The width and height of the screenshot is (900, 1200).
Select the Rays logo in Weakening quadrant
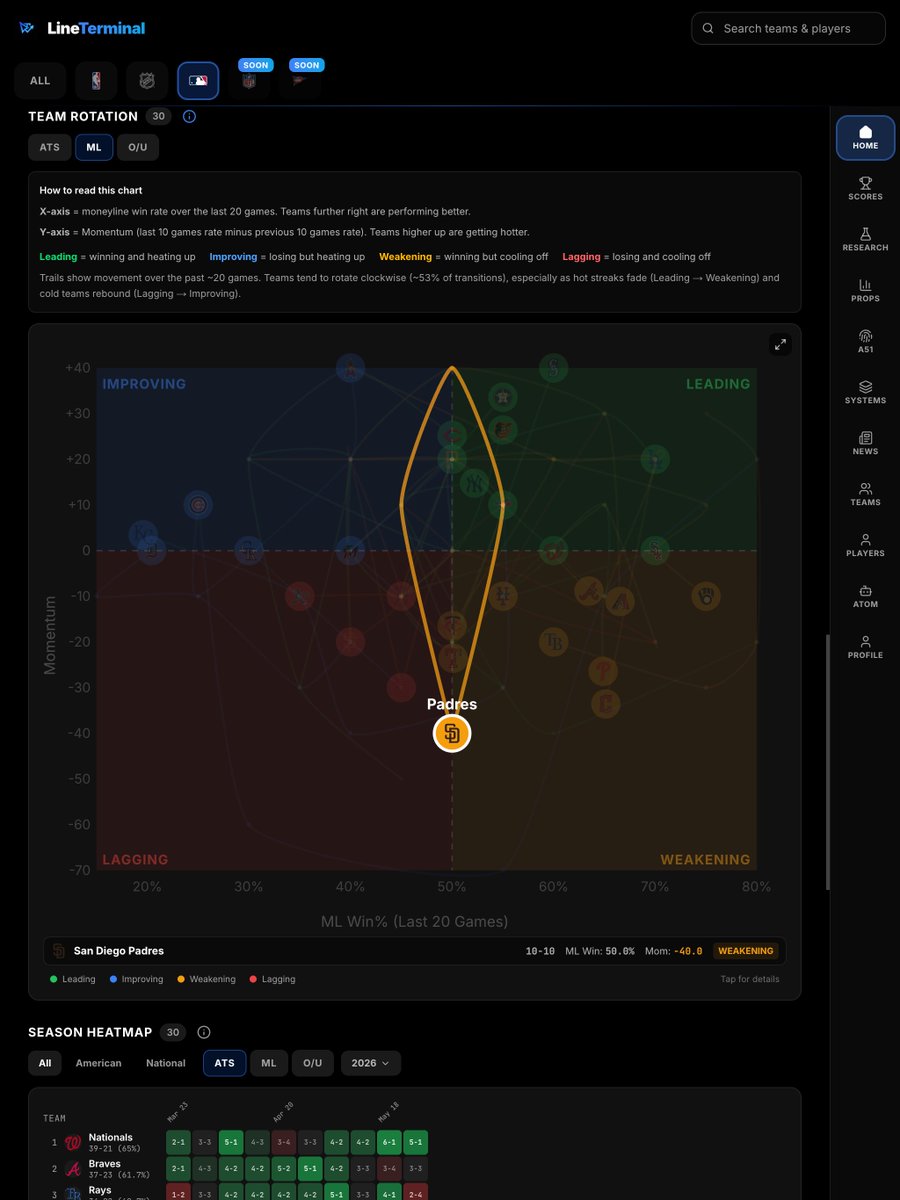(553, 641)
